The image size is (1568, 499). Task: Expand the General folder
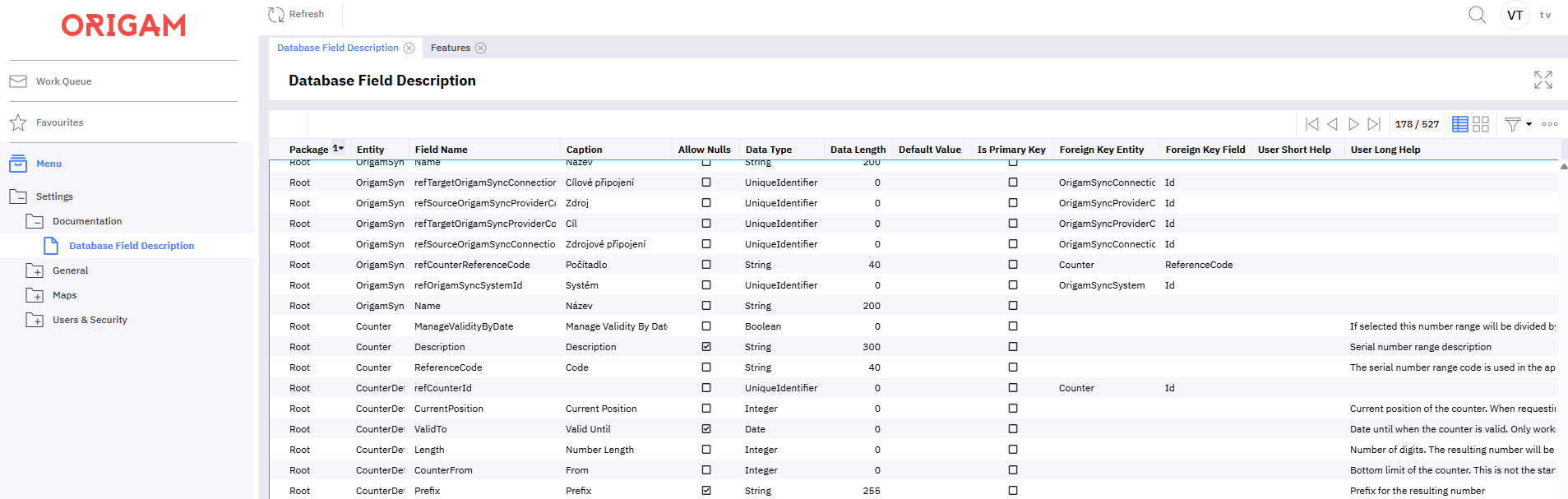[35, 270]
